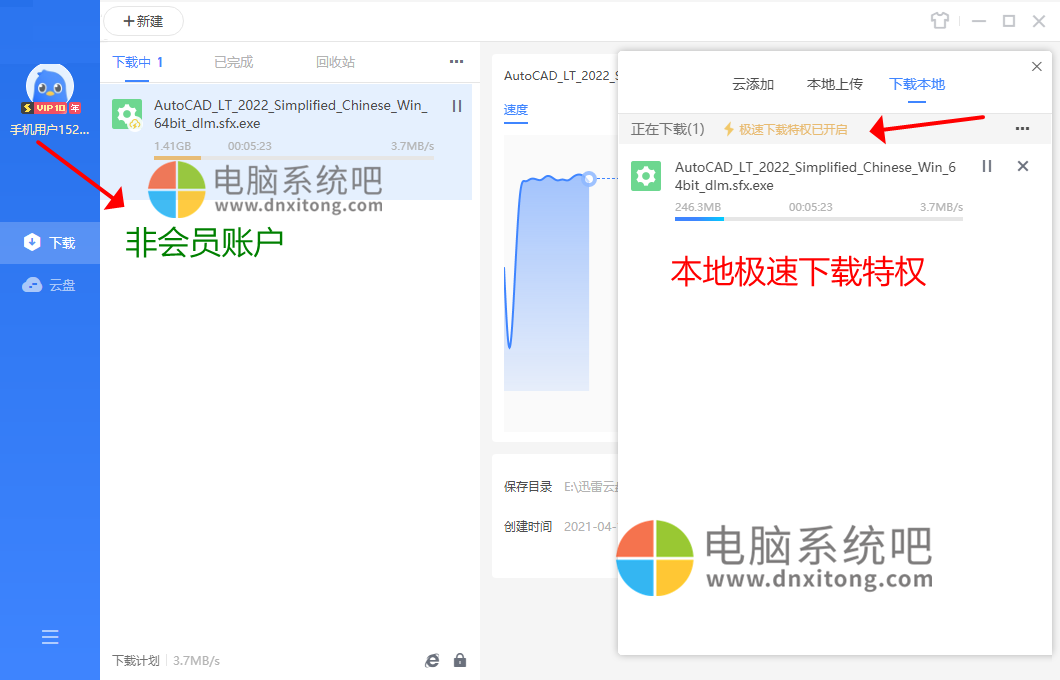This screenshot has height=680, width=1060.
Task: Open more options above download list
Action: (456, 62)
